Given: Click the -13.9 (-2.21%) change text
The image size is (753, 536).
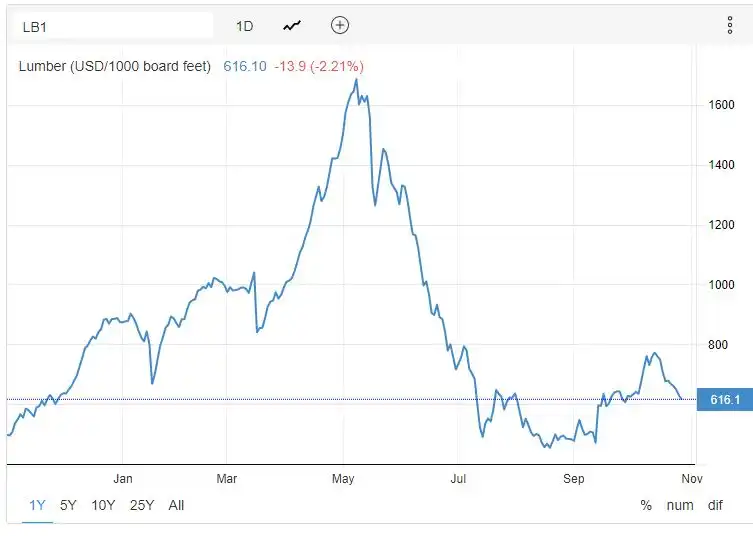Looking at the screenshot, I should pos(319,66).
